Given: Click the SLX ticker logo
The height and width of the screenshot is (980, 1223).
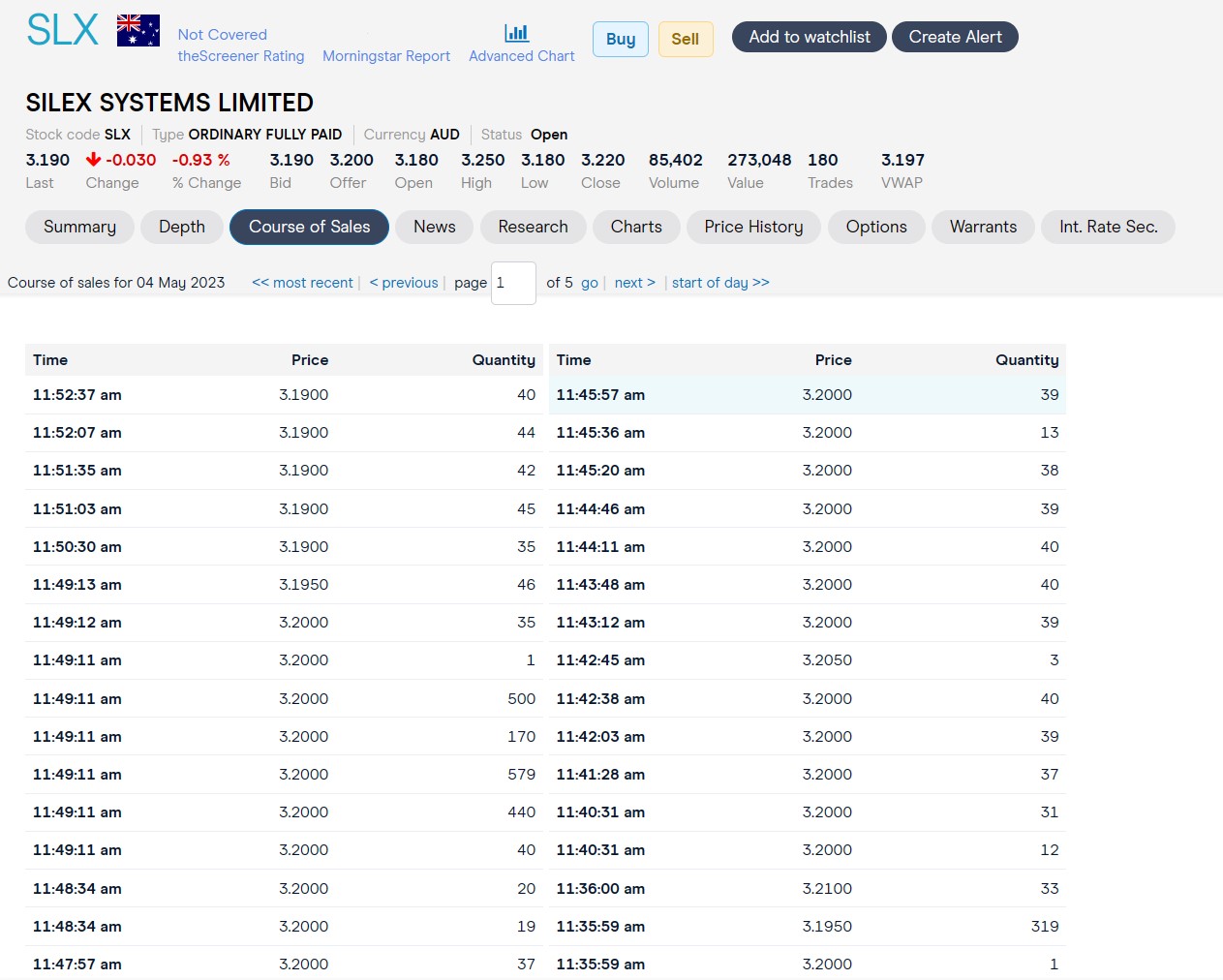Looking at the screenshot, I should coord(63,30).
